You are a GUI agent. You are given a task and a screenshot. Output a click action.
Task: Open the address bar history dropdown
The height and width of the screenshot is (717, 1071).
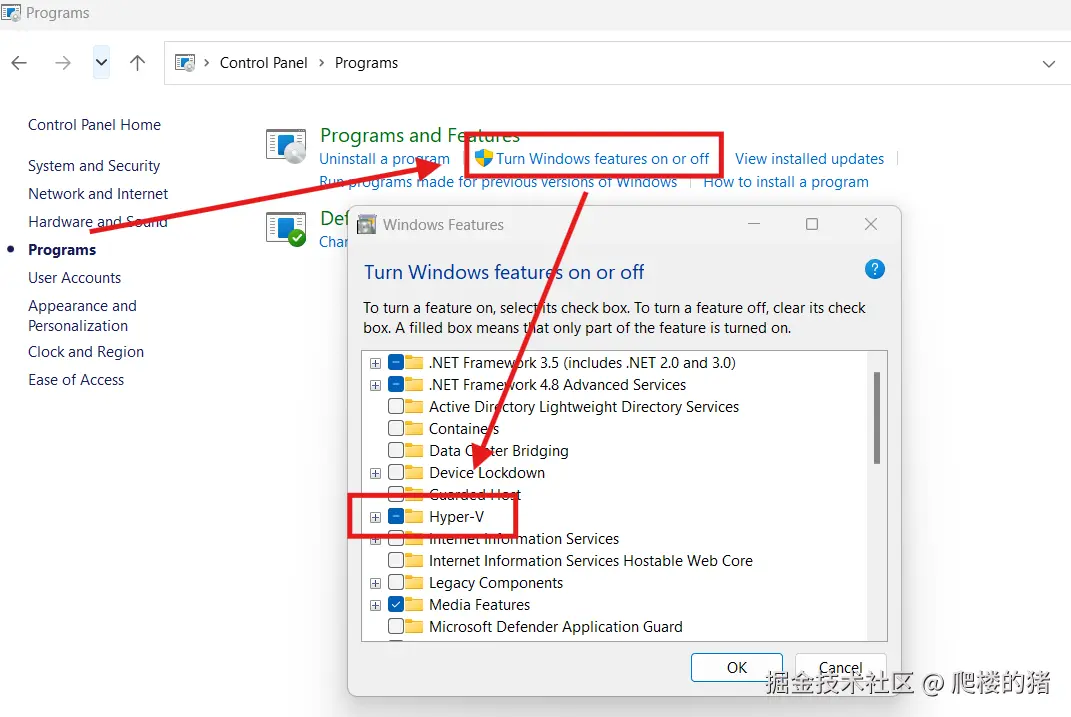(1048, 64)
